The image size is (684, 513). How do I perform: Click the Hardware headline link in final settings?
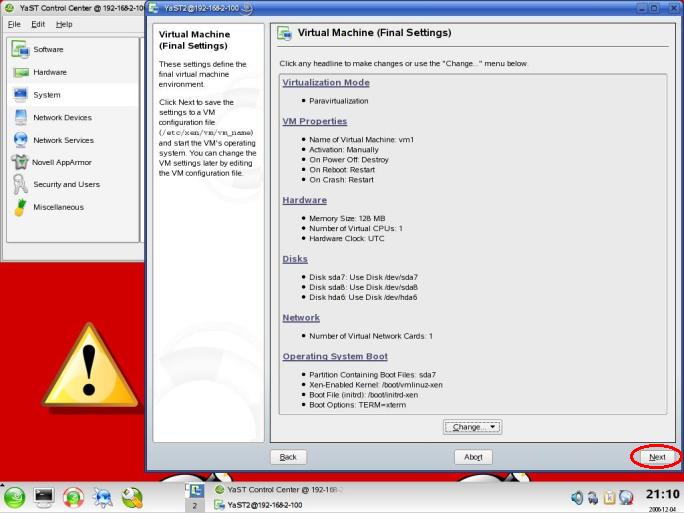[304, 200]
